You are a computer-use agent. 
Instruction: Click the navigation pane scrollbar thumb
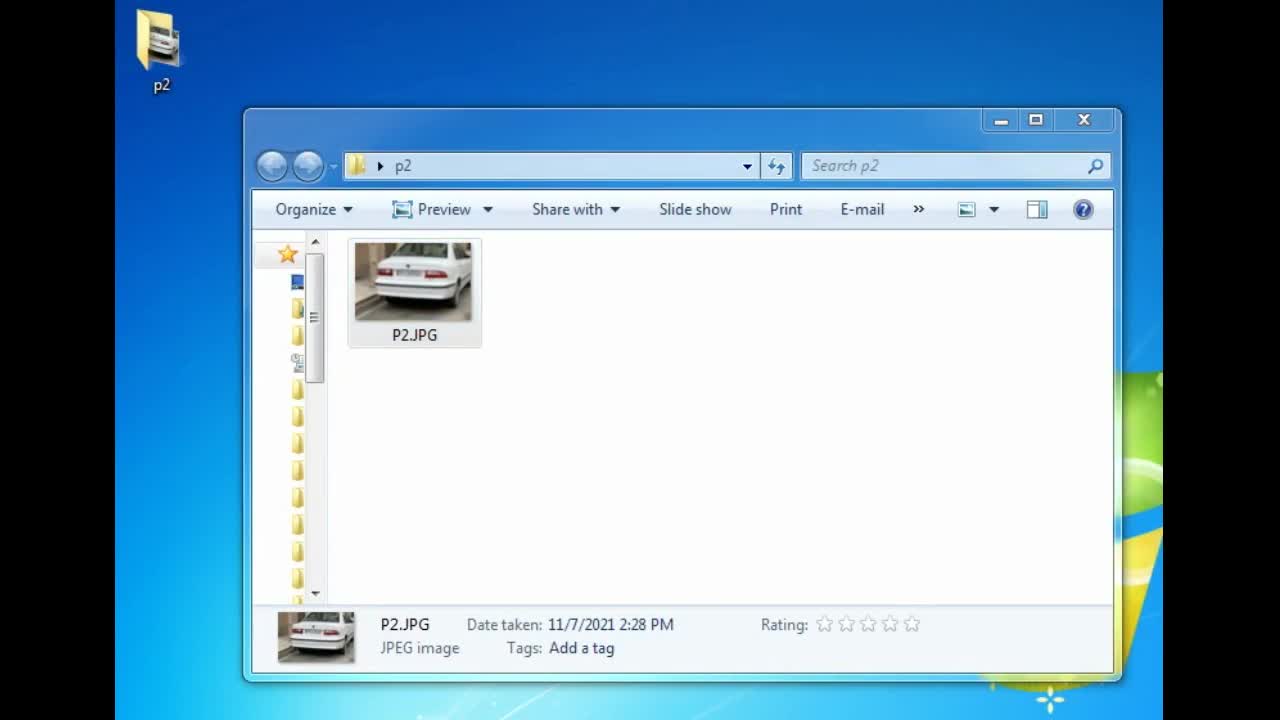[x=314, y=317]
